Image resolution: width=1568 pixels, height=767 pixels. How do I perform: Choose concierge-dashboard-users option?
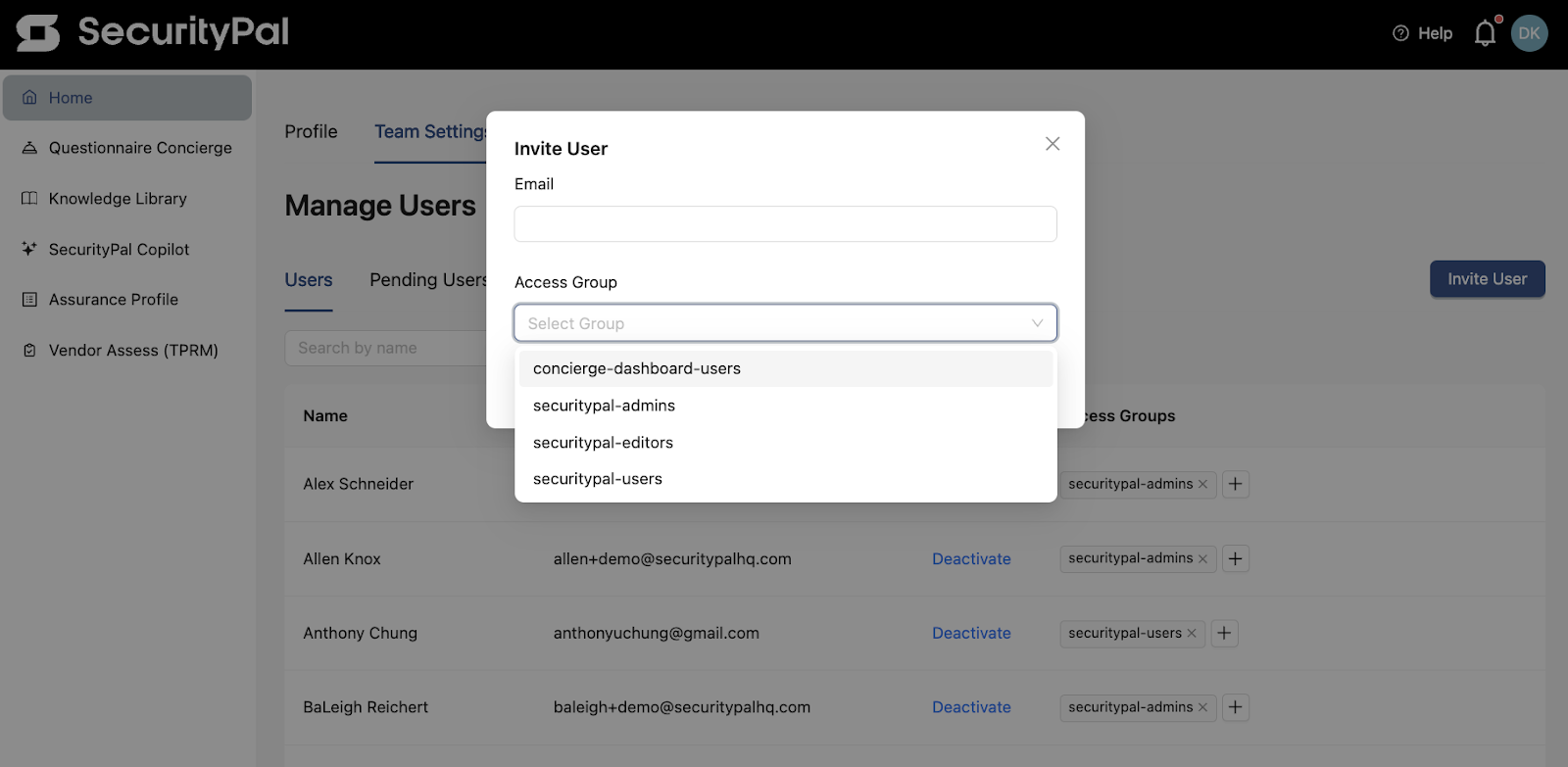(x=786, y=369)
